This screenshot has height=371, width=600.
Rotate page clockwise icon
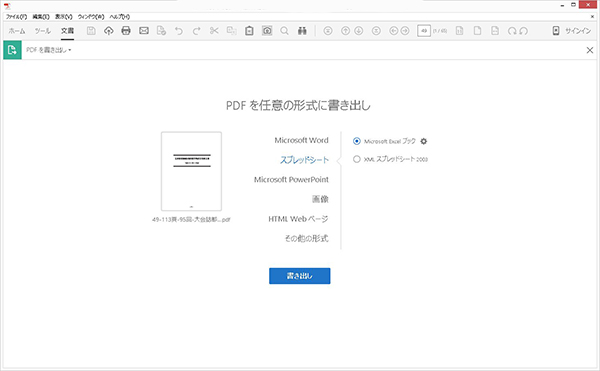512,31
